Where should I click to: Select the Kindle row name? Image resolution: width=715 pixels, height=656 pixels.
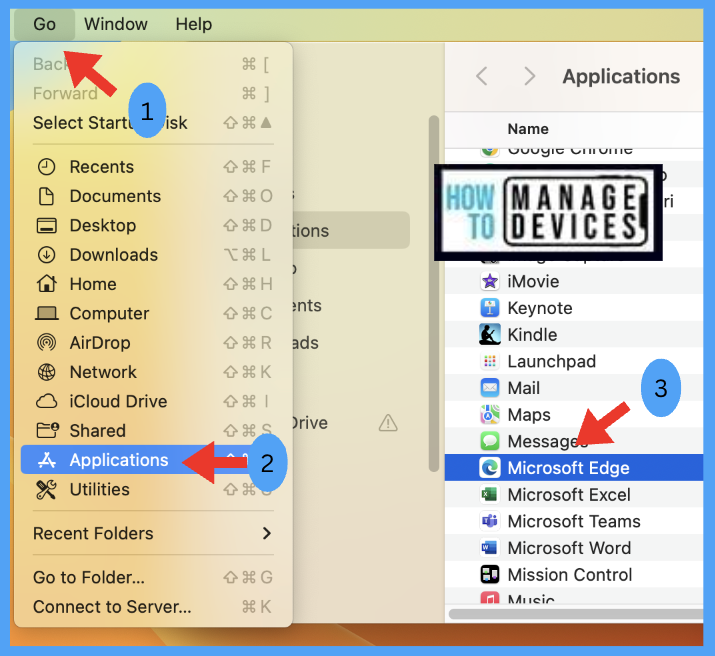pyautogui.click(x=532, y=335)
